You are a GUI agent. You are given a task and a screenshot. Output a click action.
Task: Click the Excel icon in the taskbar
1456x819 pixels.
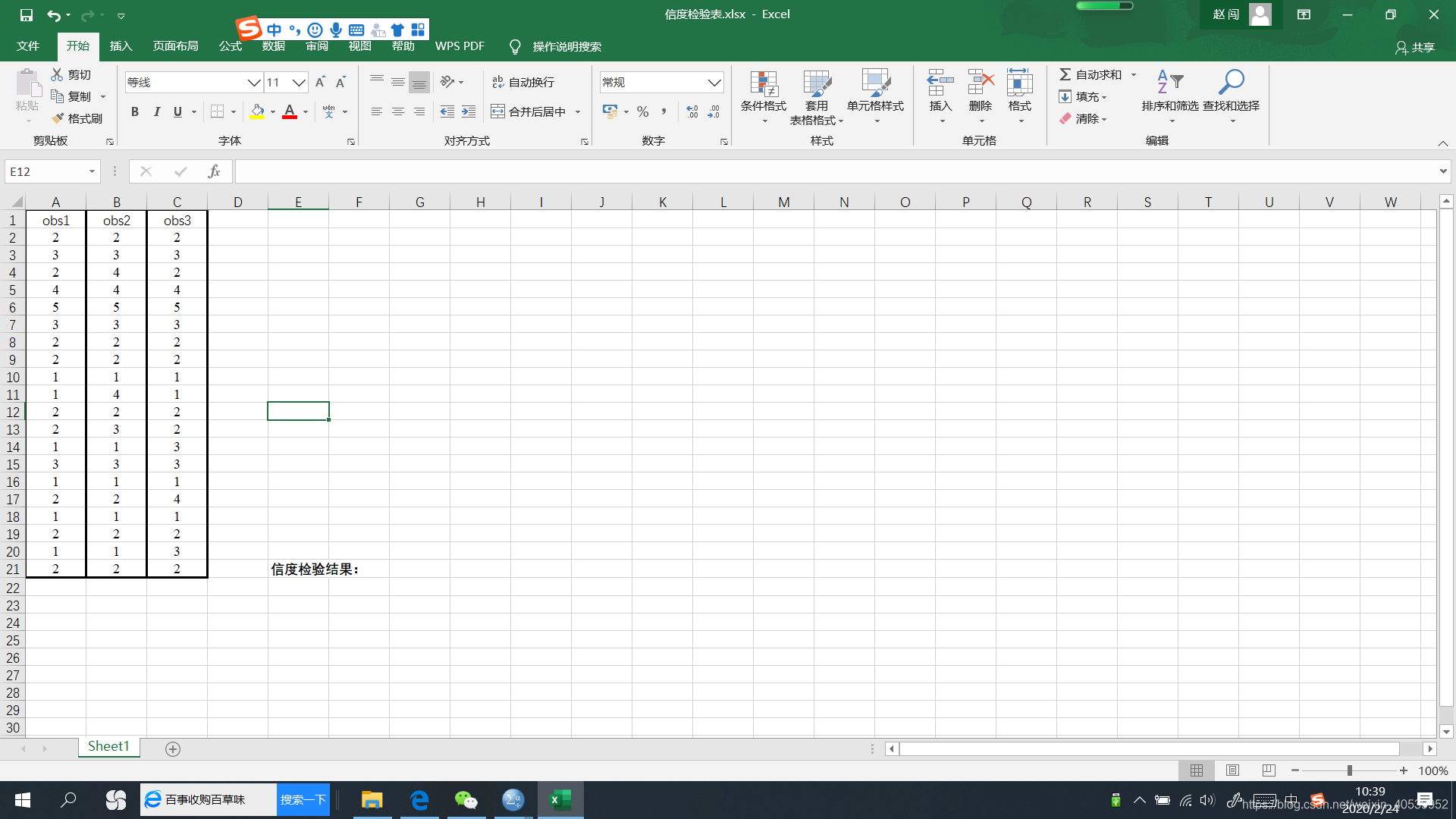point(560,799)
